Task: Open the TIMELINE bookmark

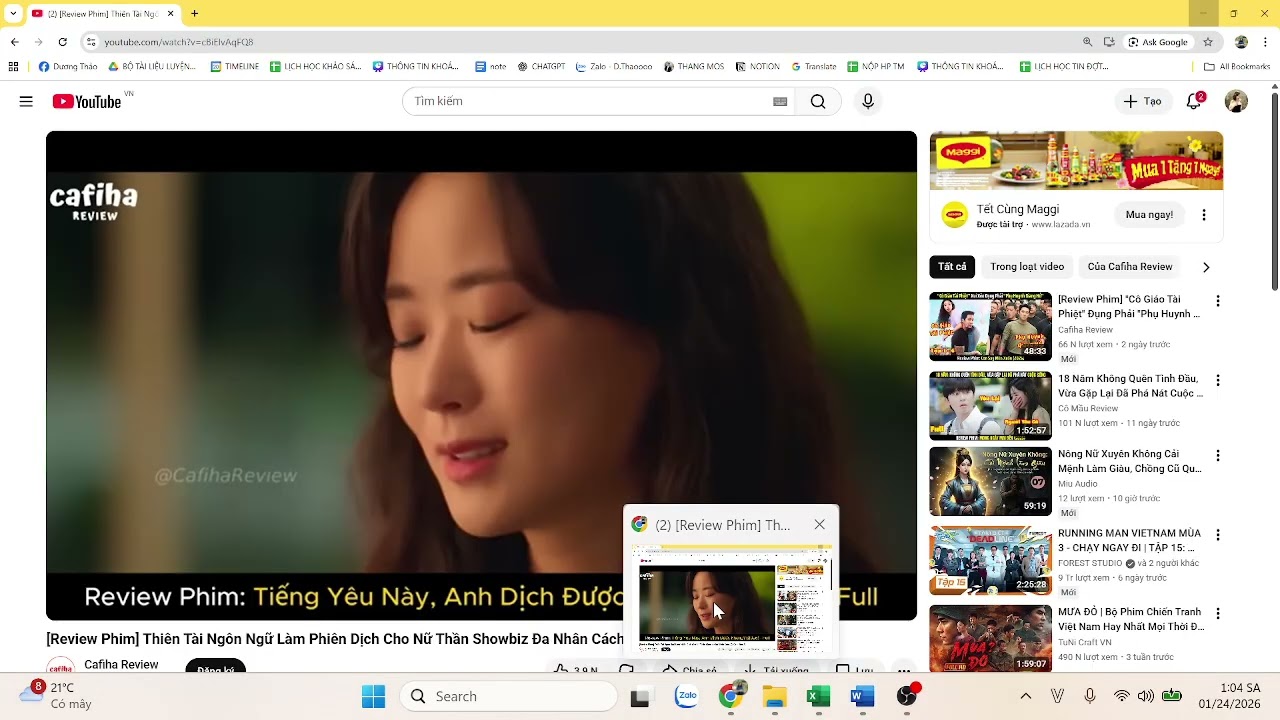Action: tap(235, 67)
